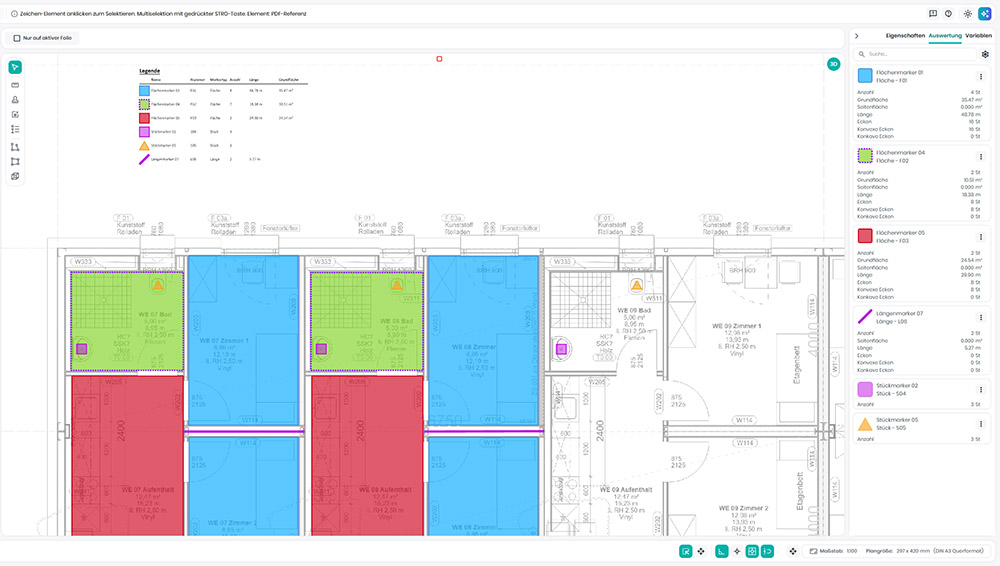
Task: Click purple square marker in WE 09 Bad
Action: click(561, 349)
